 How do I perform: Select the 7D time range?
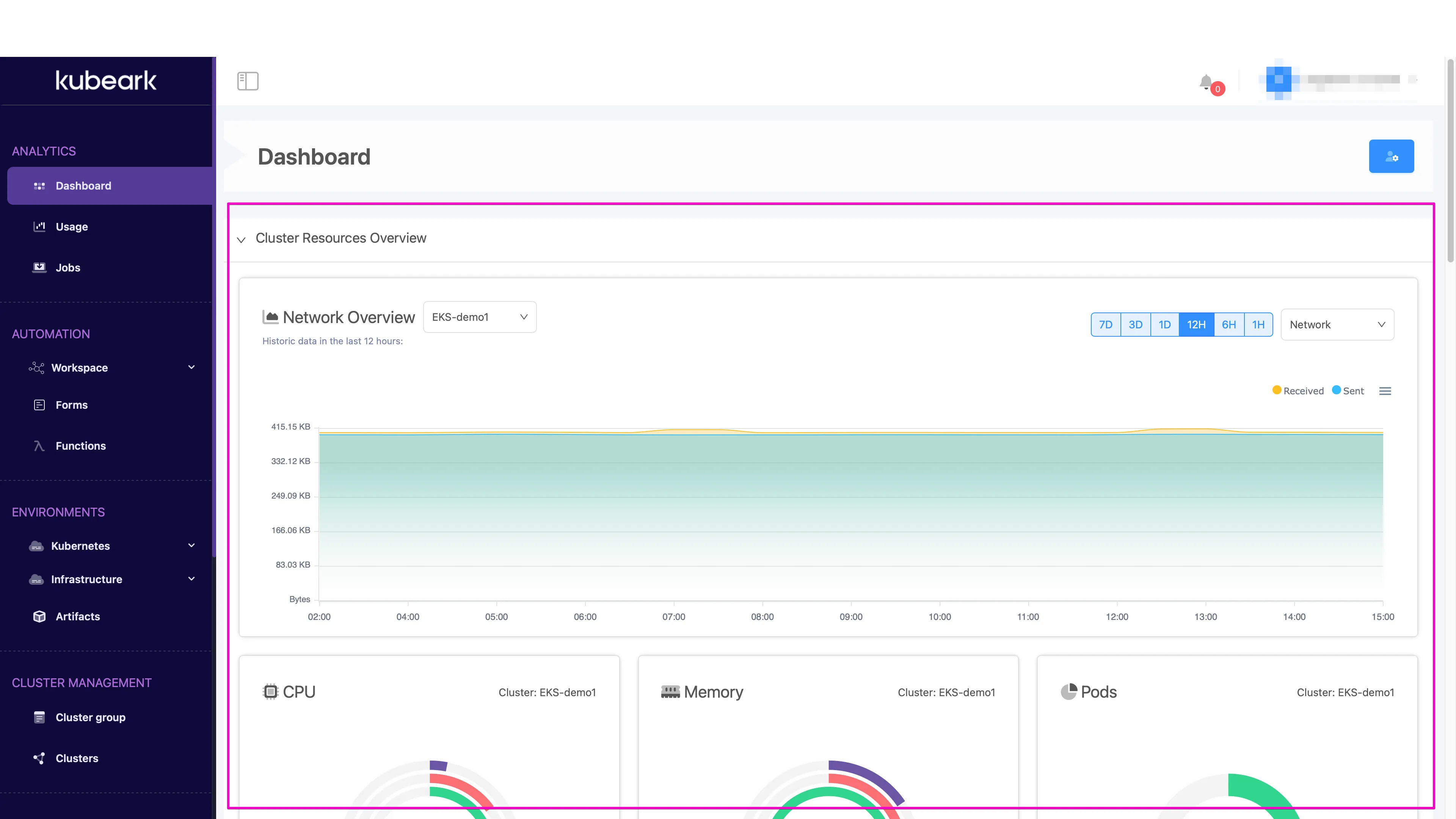coord(1106,325)
